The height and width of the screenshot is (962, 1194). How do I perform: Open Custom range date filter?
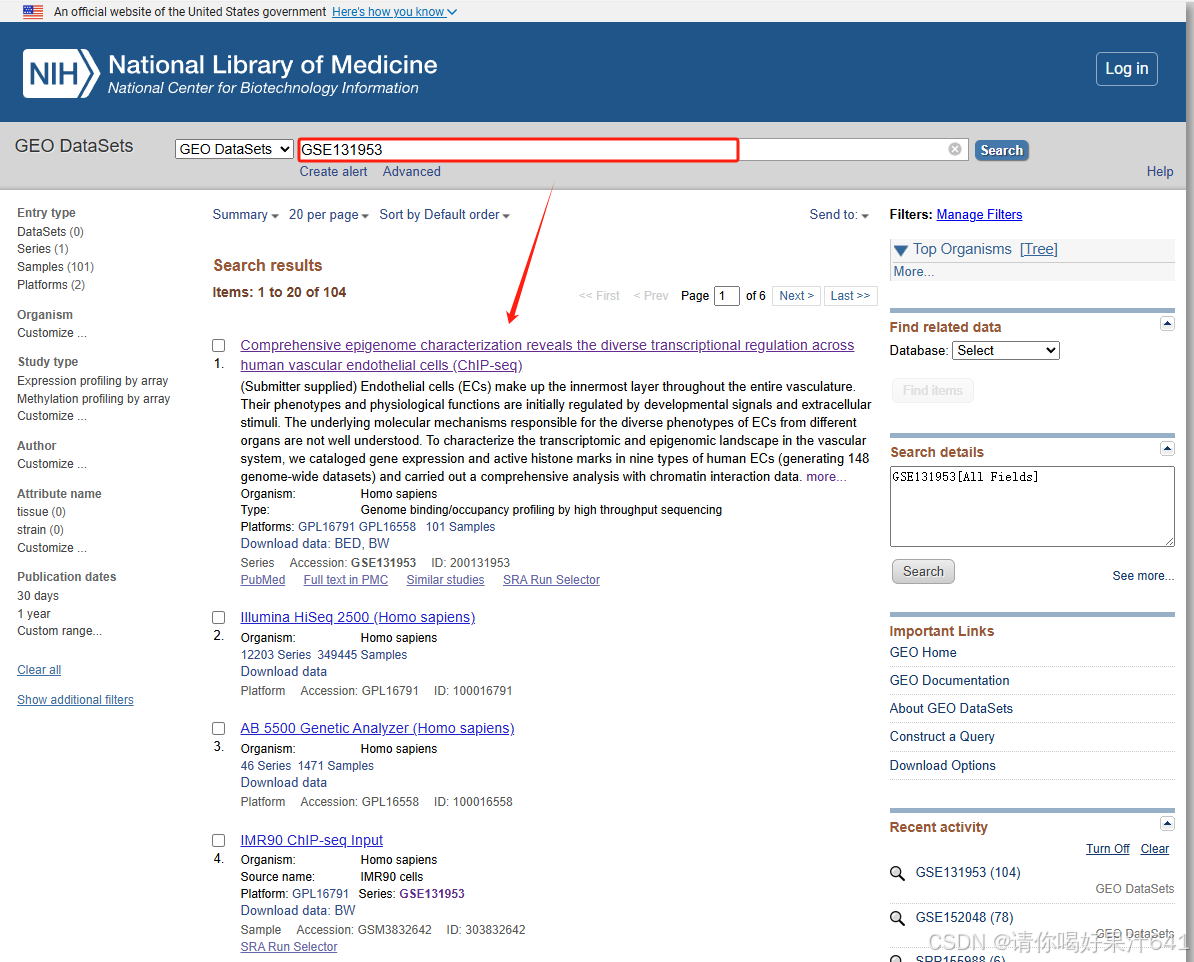click(59, 631)
